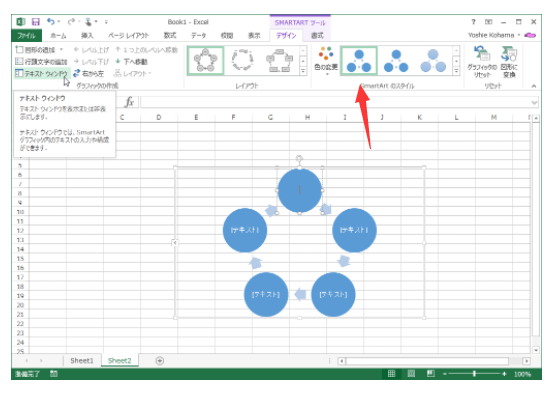The width and height of the screenshot is (550, 393).
Task: Click the zoom out minus button
Action: [444, 374]
